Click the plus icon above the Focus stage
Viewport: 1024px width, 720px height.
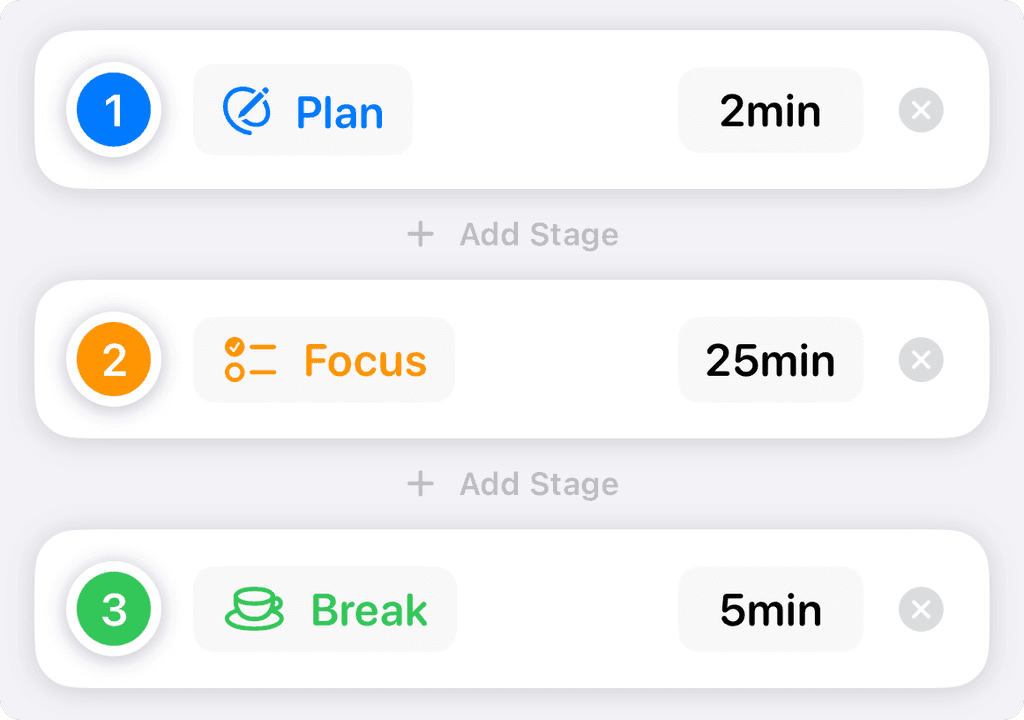(420, 235)
